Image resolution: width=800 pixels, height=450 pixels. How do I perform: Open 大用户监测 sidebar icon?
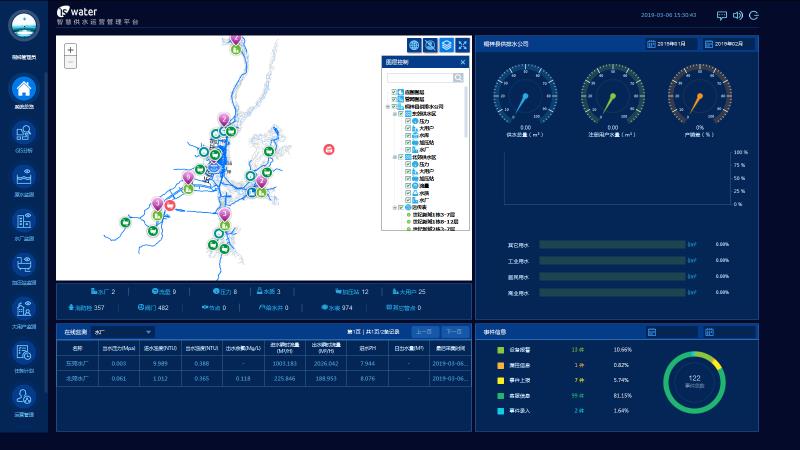click(23, 309)
